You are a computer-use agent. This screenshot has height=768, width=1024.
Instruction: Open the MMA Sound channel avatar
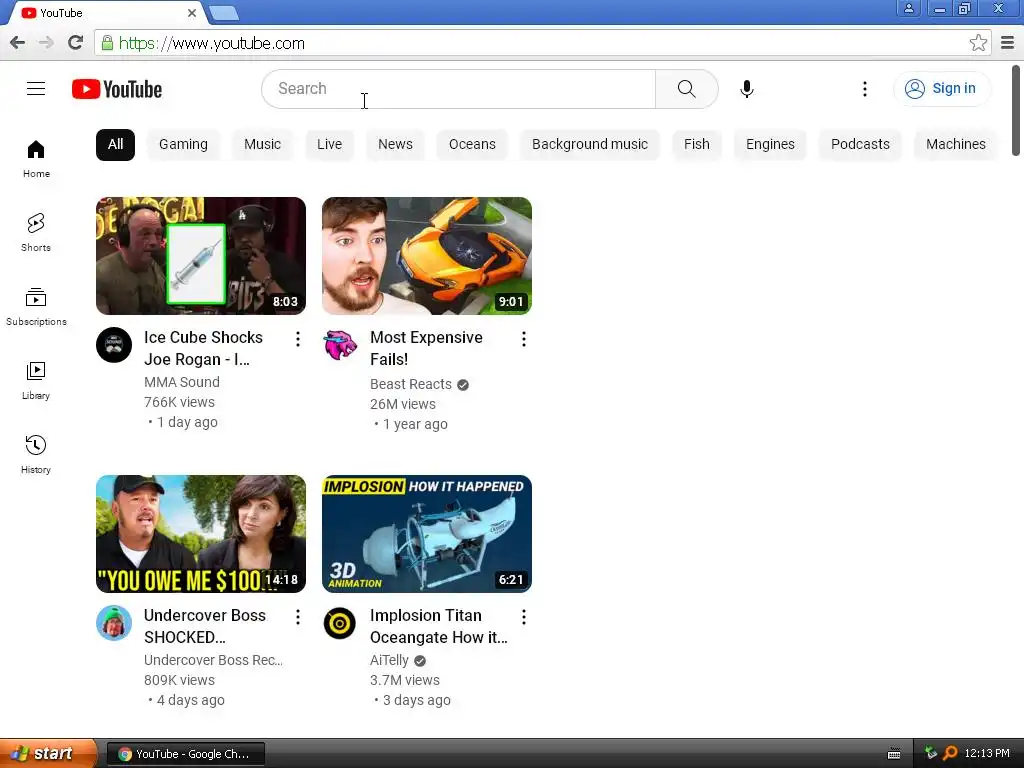[114, 345]
